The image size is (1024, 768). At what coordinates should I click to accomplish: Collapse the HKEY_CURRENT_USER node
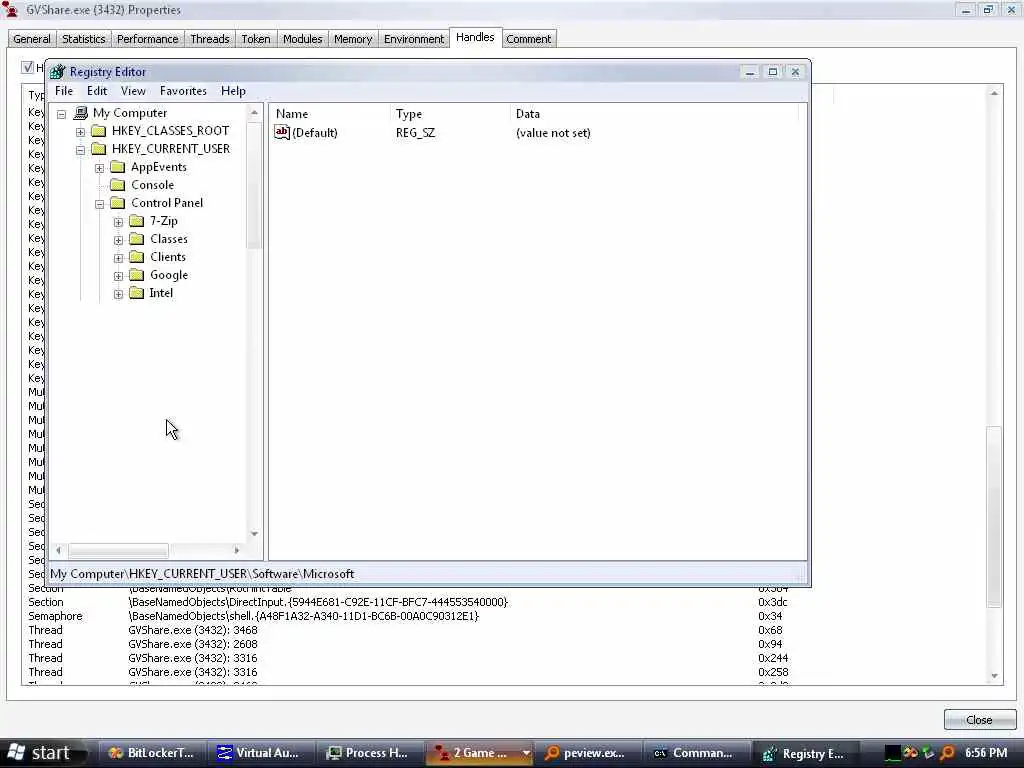pyautogui.click(x=80, y=150)
